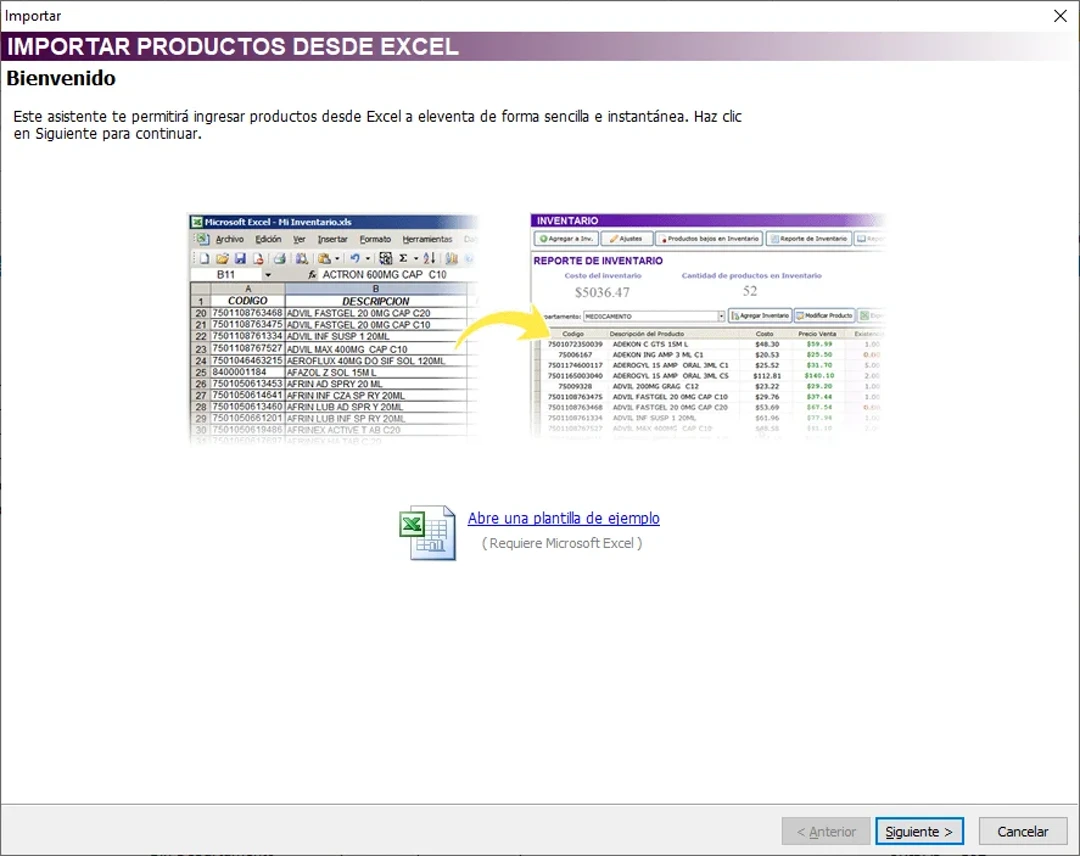Image resolution: width=1080 pixels, height=856 pixels.
Task: Click the Formato menu in Excel illustration
Action: click(375, 240)
